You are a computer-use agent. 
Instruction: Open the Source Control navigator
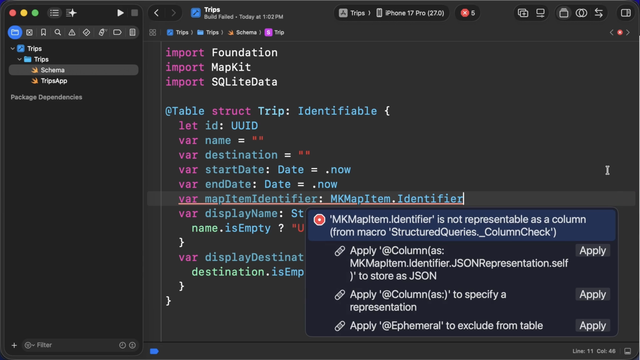point(29,32)
